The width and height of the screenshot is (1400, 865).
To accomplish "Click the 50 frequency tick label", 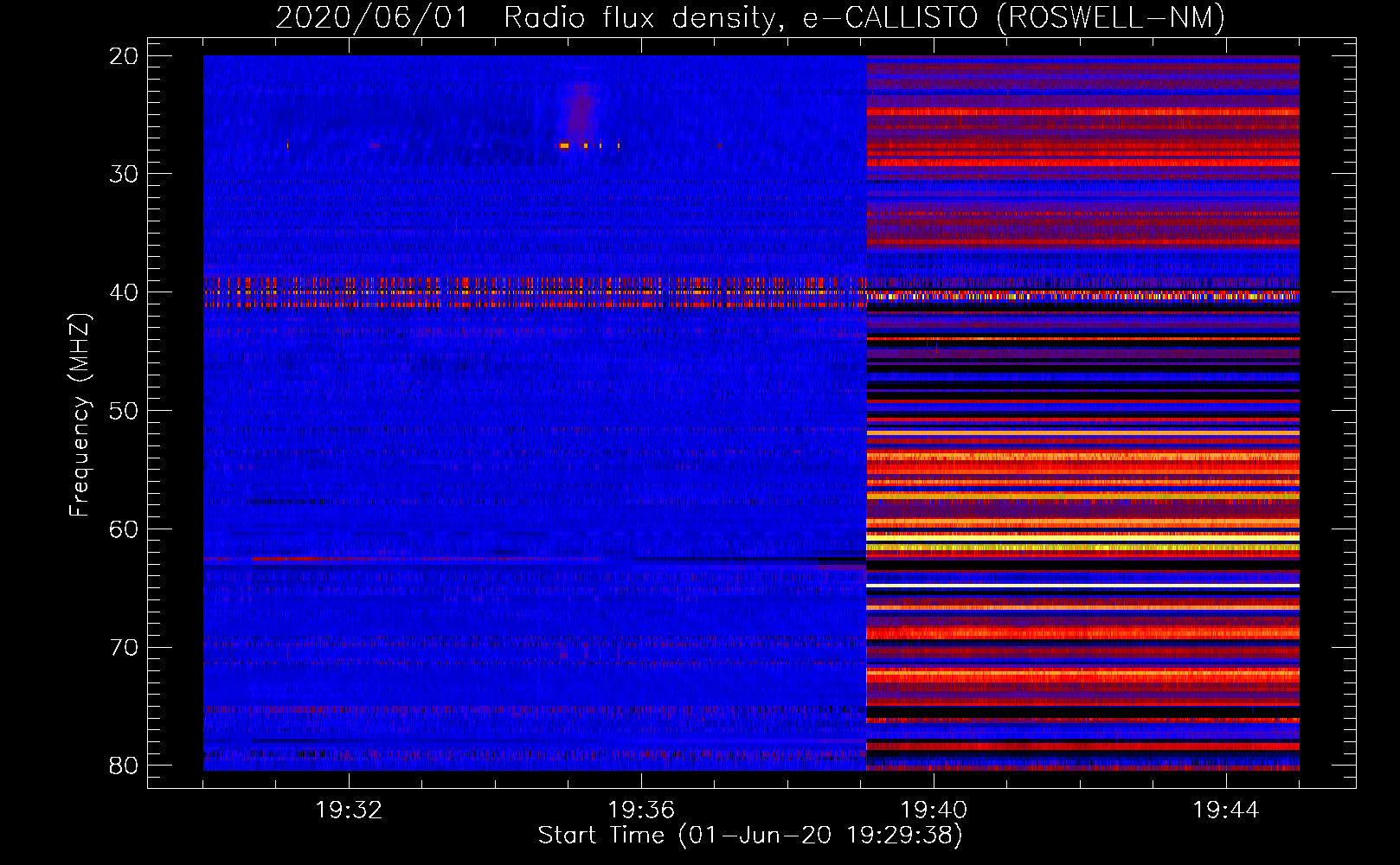I will pyautogui.click(x=125, y=411).
